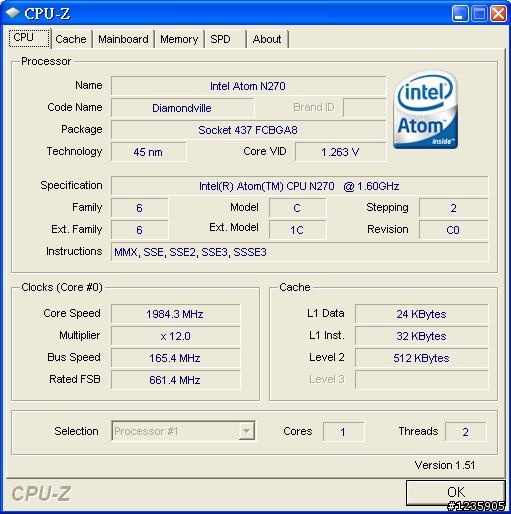
Task: Click the Ext. Family value 6
Action: pos(140,230)
